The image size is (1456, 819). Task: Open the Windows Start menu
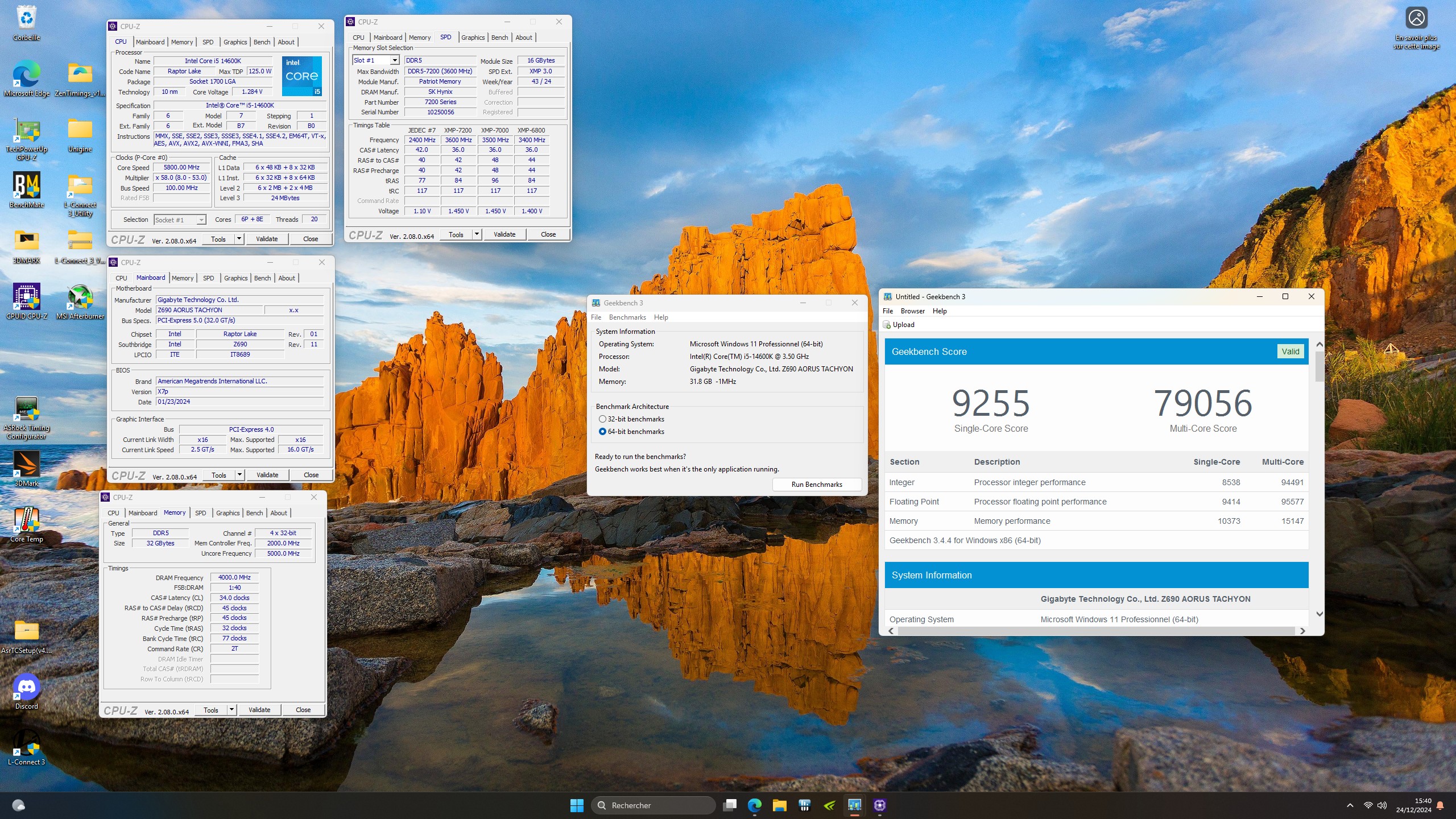click(x=577, y=805)
